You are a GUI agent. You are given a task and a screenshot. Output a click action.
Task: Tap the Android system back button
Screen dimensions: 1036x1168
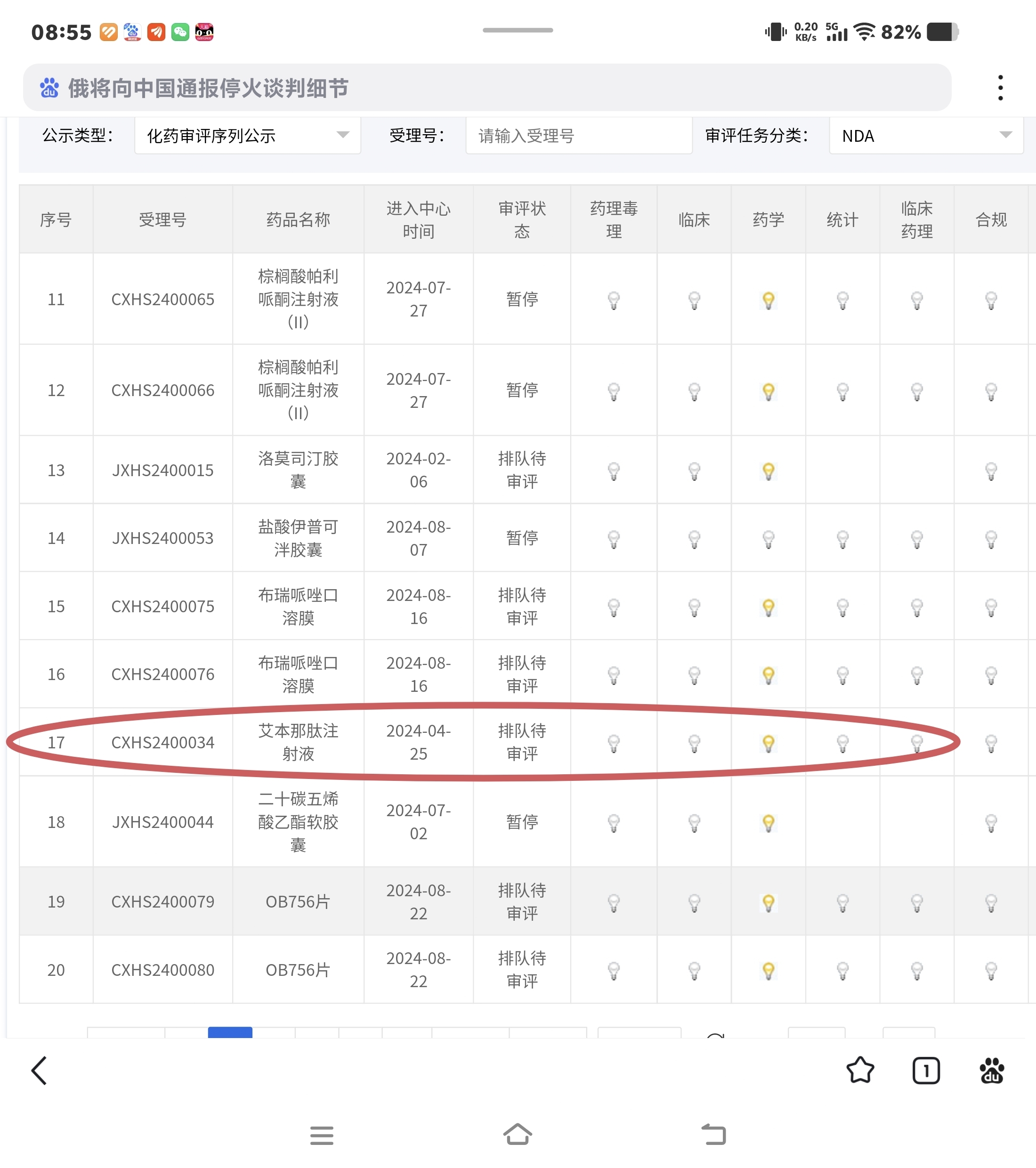[713, 1134]
